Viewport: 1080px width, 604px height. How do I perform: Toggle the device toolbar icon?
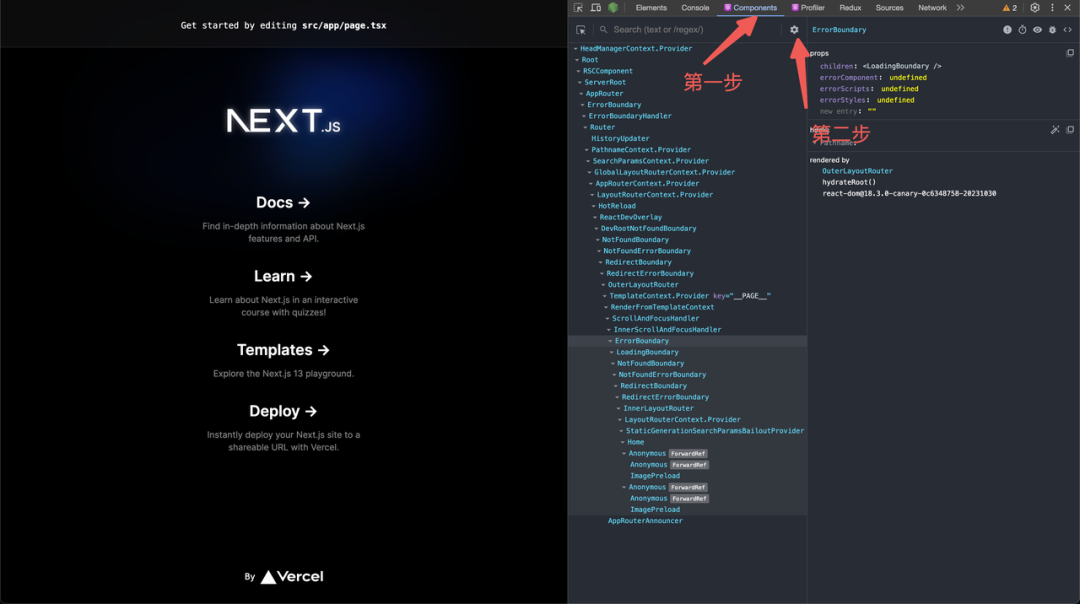click(x=596, y=8)
